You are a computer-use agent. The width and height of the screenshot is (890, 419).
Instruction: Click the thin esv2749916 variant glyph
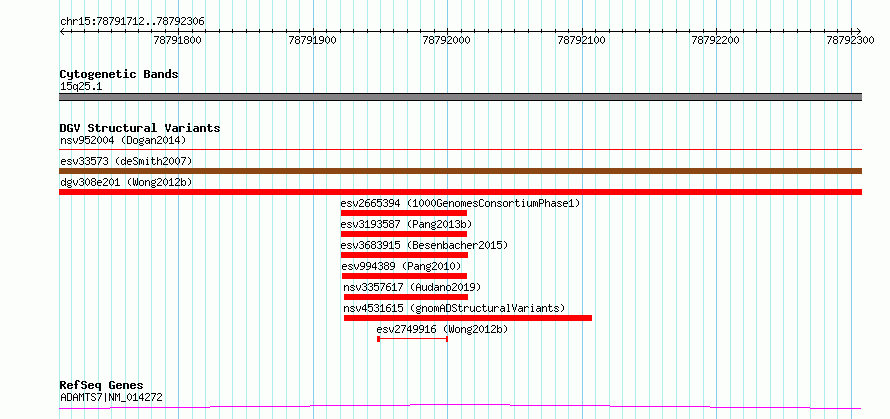coord(413,339)
